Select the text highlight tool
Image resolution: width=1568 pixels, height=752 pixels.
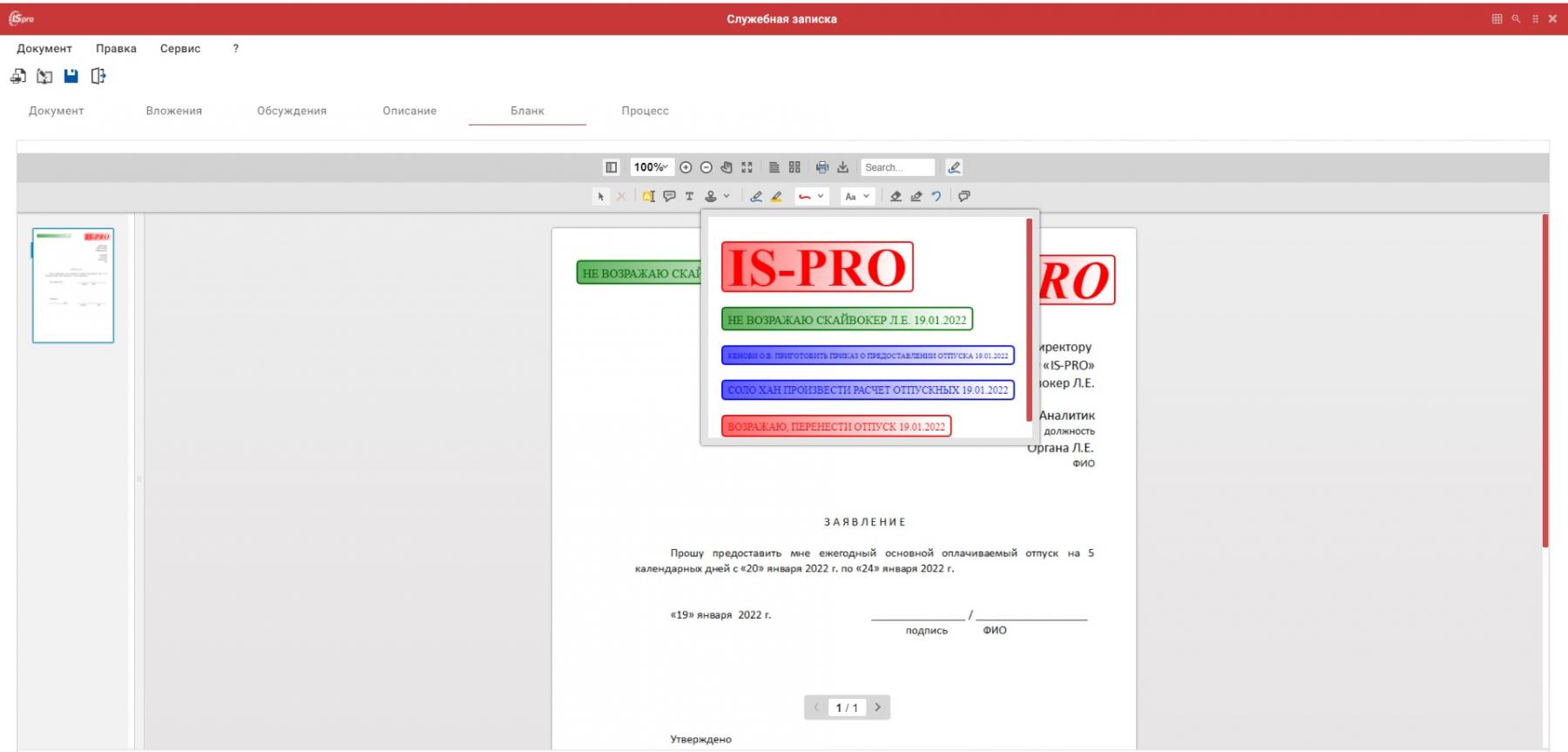(648, 196)
